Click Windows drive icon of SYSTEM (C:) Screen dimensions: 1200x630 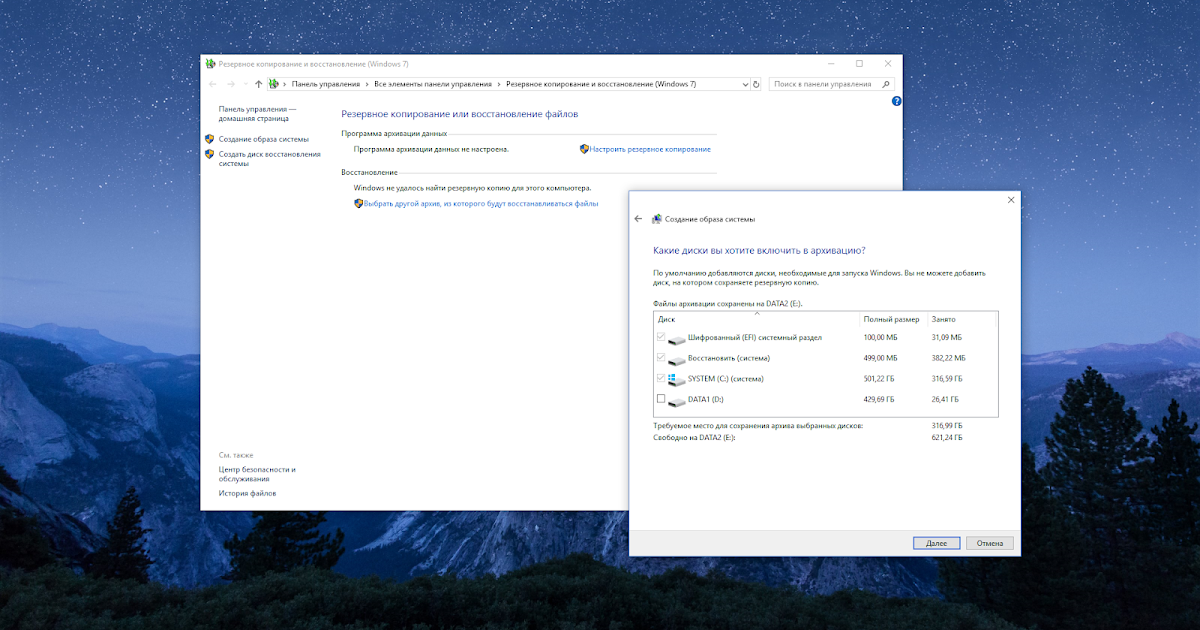click(x=677, y=379)
